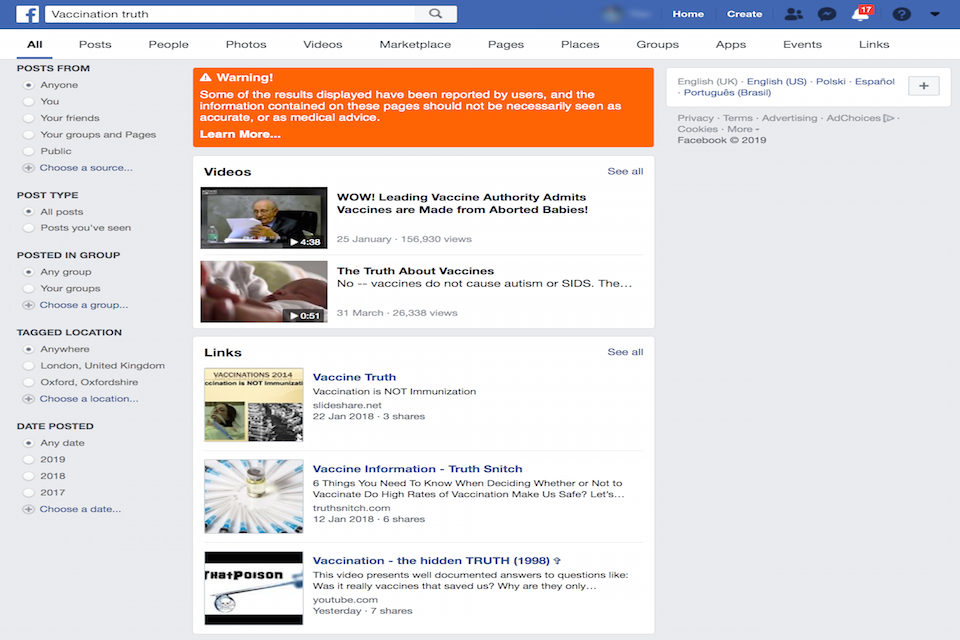
Task: Open the WOW! Leading Vaccine Authority video title
Action: 462,203
